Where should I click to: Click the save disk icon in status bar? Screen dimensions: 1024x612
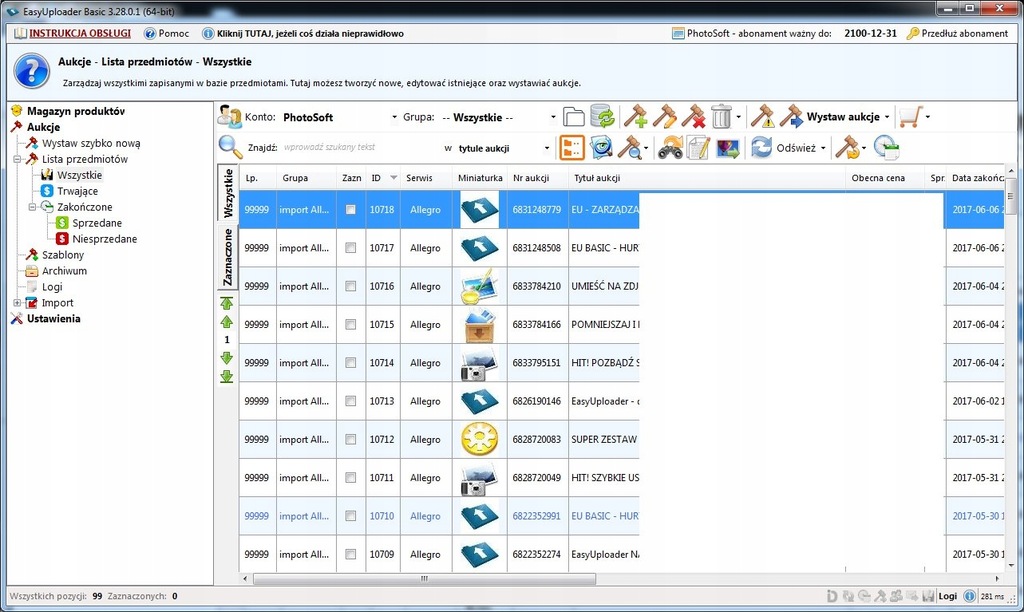click(928, 596)
